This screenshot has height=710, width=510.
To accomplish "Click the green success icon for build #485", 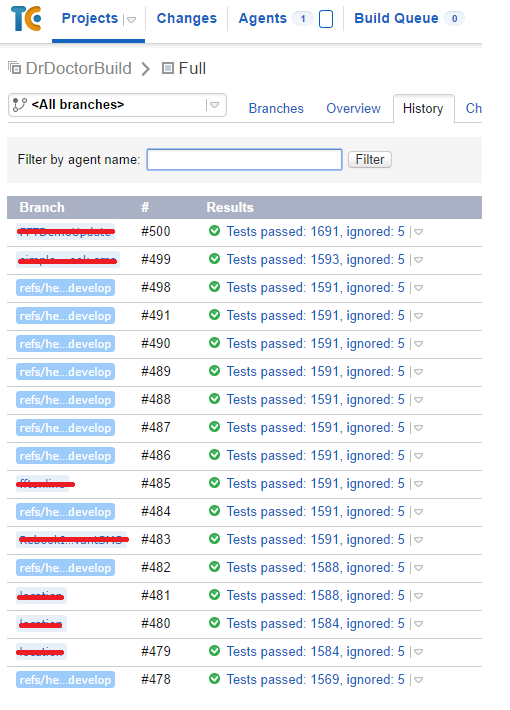I will click(214, 483).
